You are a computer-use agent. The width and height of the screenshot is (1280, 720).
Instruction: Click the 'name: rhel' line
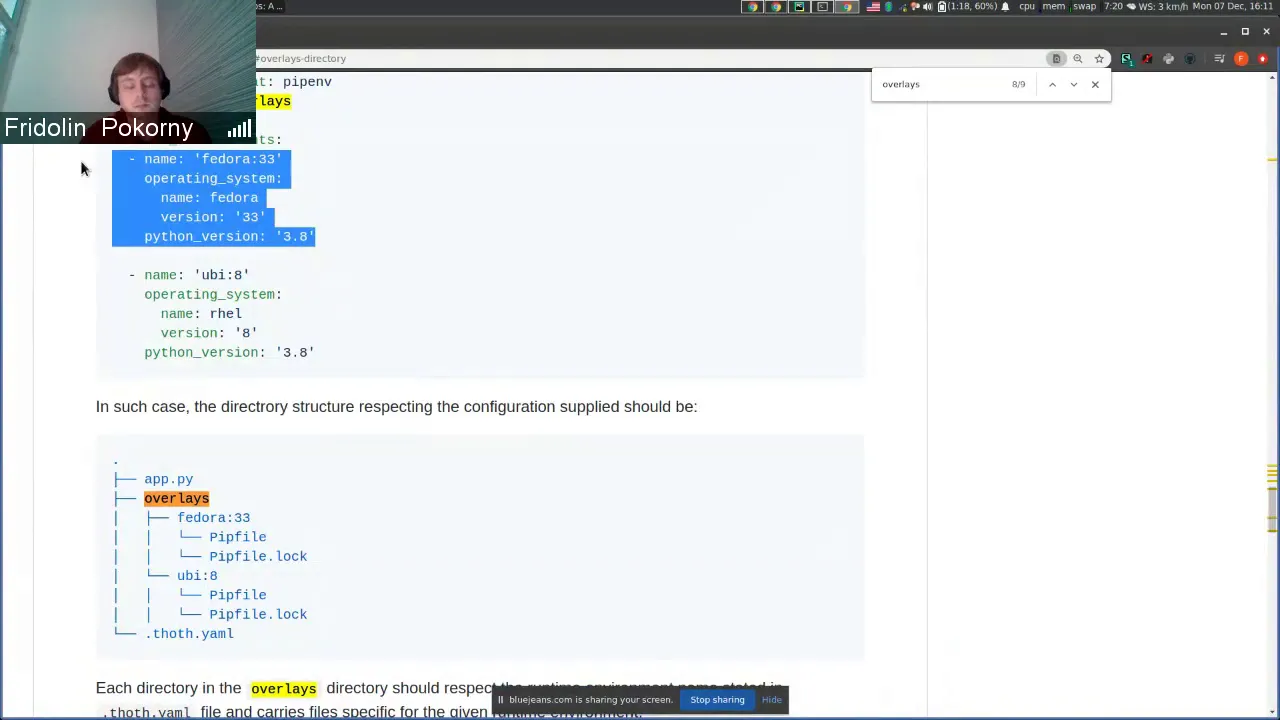tap(201, 314)
